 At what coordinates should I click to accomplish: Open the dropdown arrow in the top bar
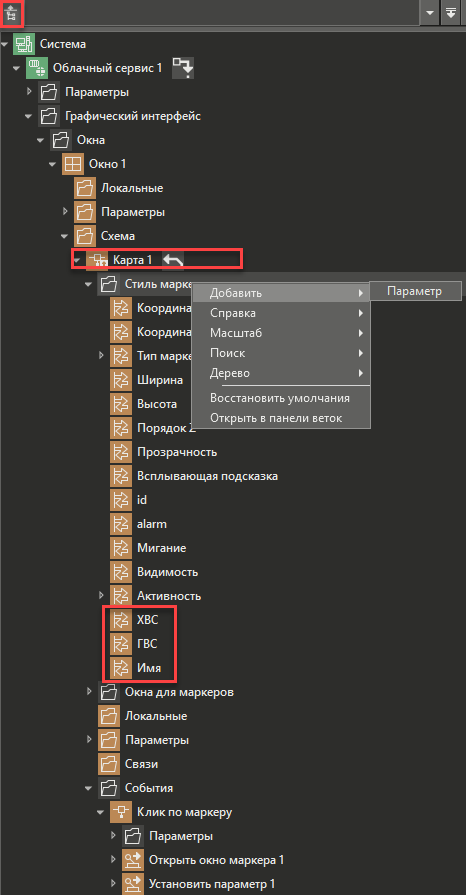point(429,14)
